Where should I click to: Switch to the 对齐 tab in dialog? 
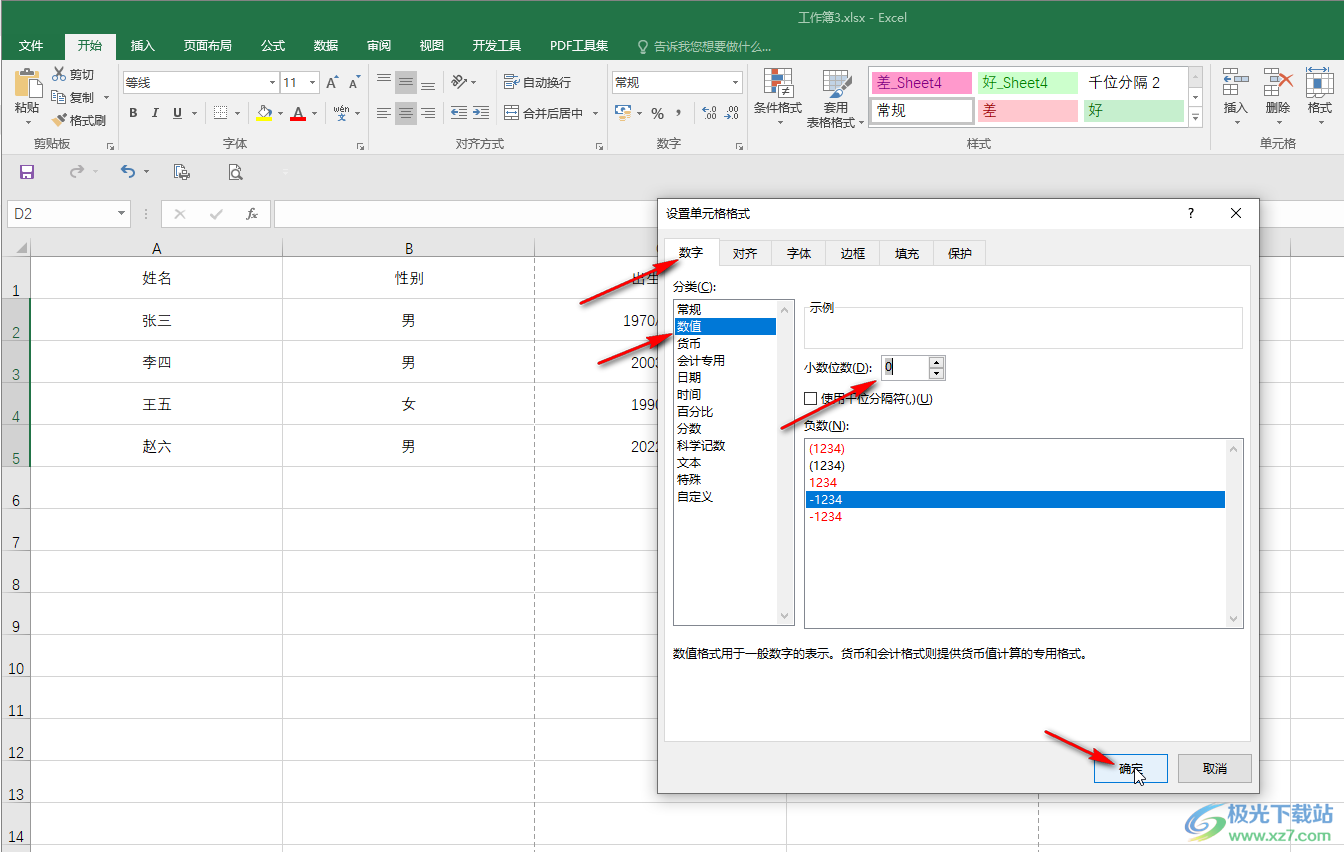(x=745, y=254)
